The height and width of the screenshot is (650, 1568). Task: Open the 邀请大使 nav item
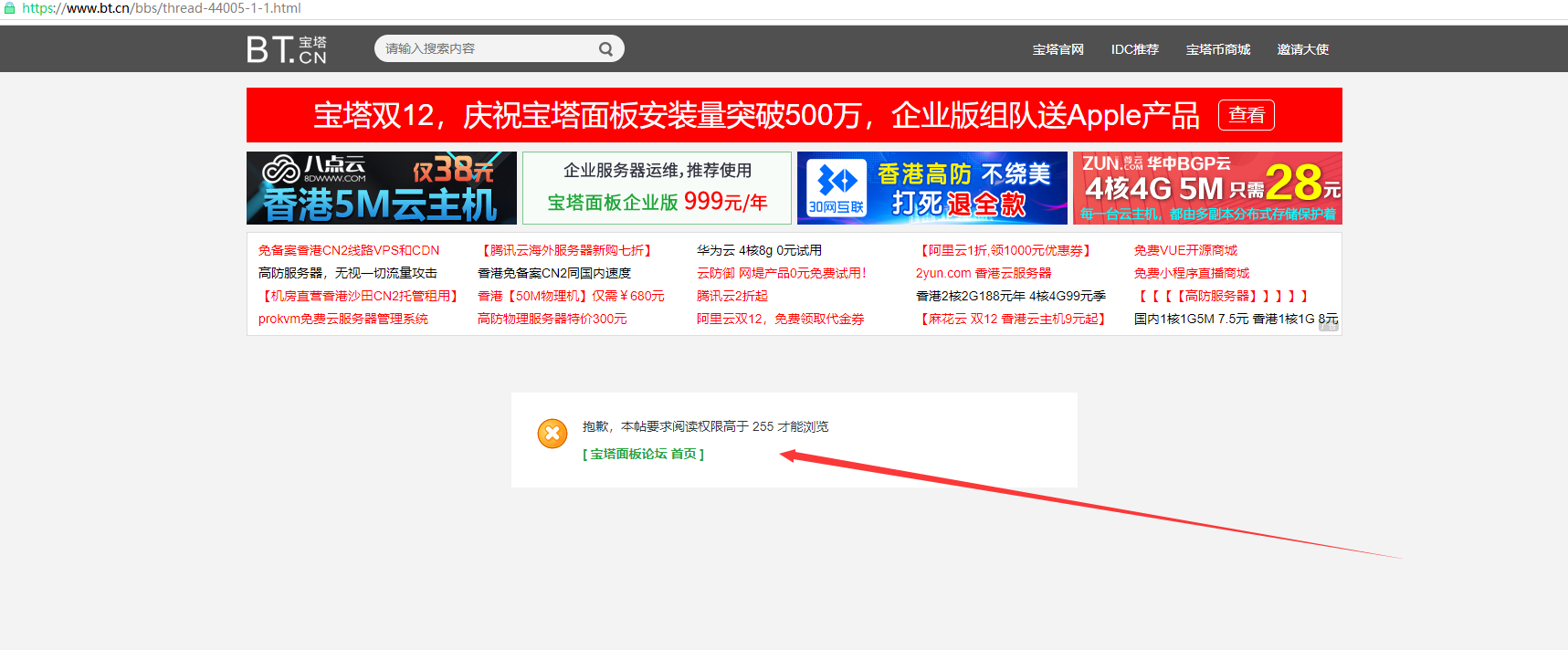pyautogui.click(x=1303, y=49)
